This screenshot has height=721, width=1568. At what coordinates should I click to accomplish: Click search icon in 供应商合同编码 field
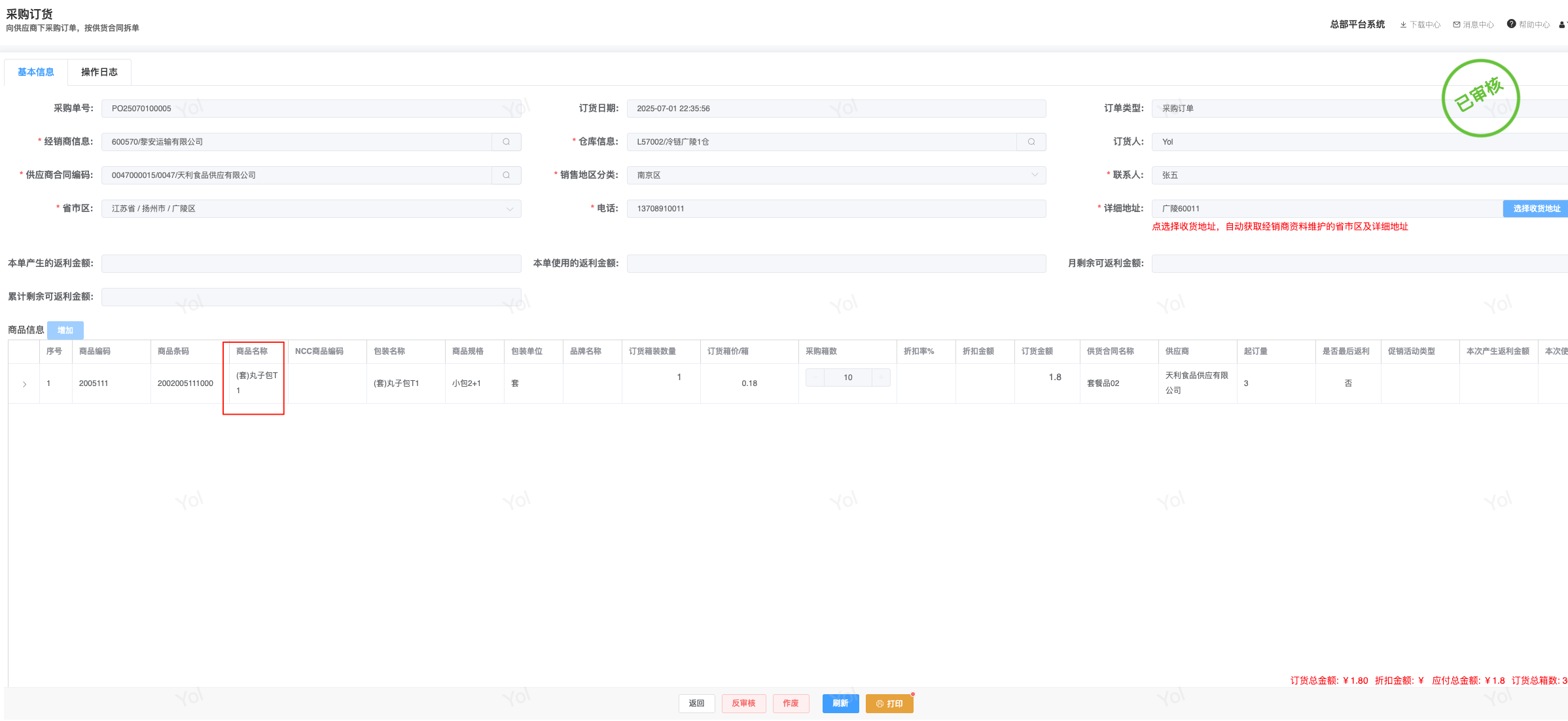506,175
